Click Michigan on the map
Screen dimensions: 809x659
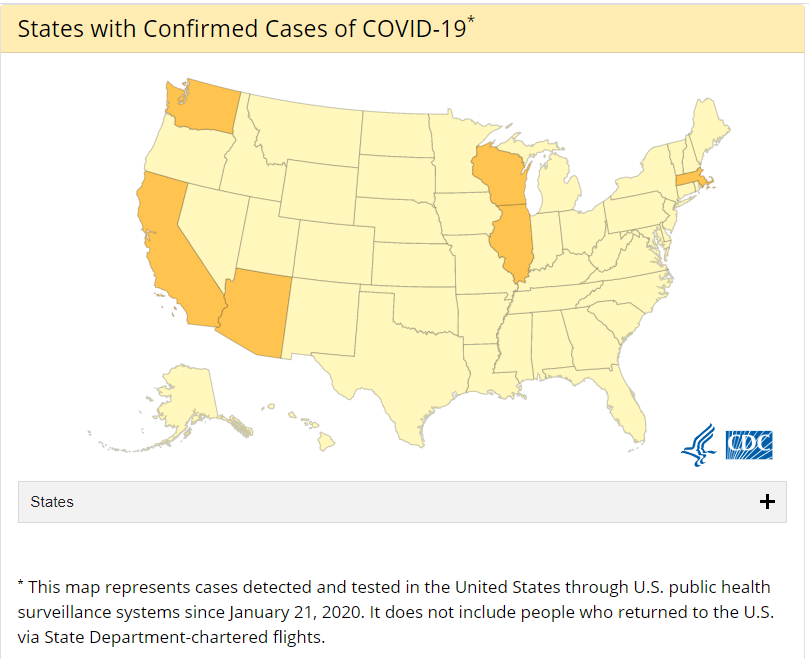tap(560, 186)
